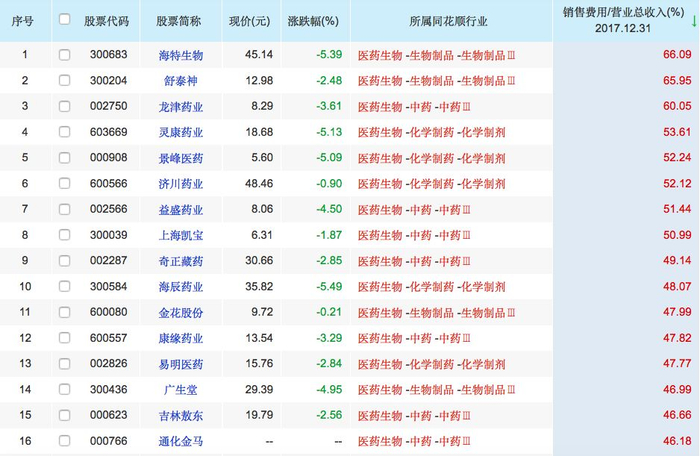Open the 广生堂 stock link
Viewport: 700px width, 456px height.
click(x=181, y=390)
